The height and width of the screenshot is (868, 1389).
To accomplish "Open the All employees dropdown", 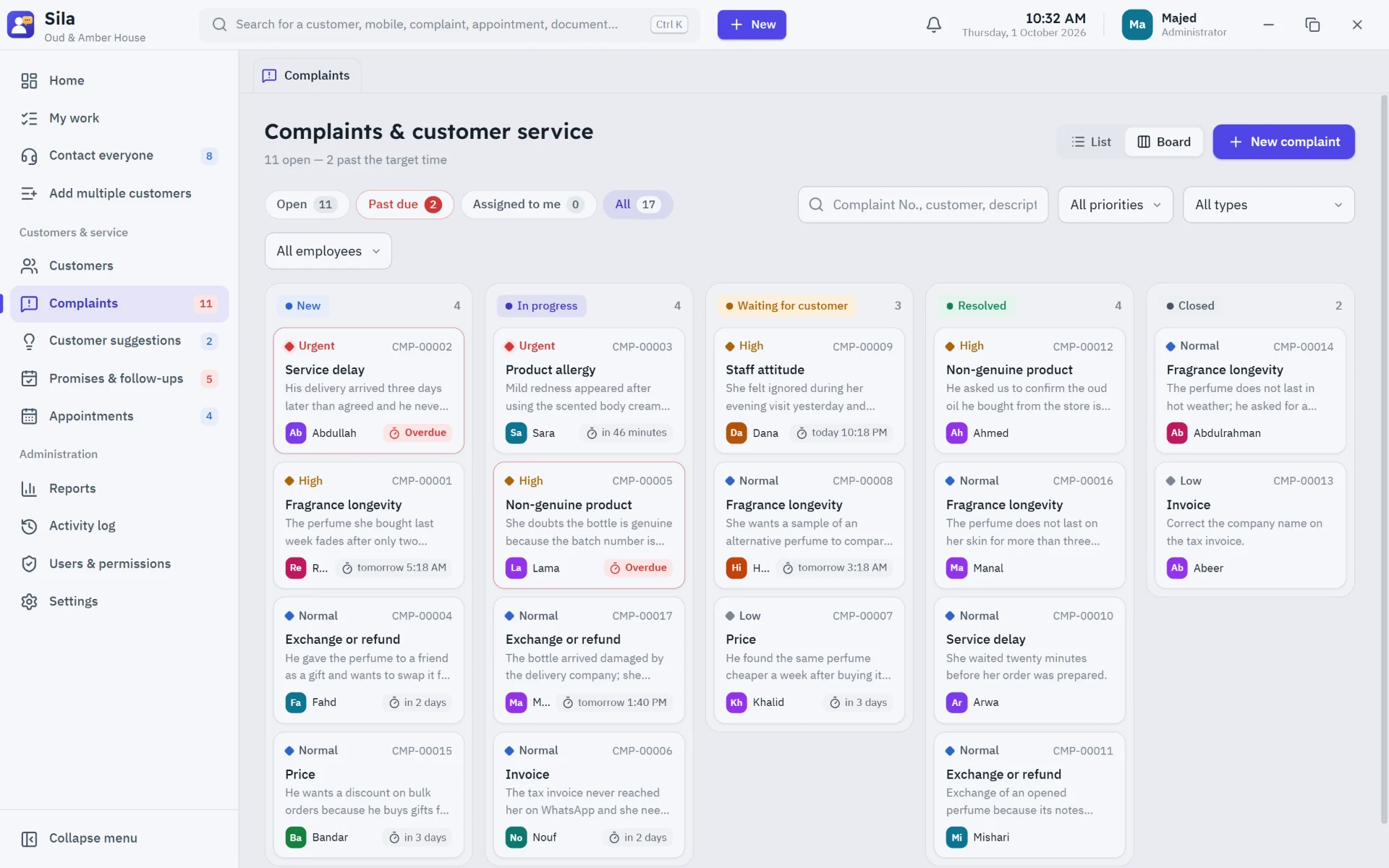I will pyautogui.click(x=328, y=251).
